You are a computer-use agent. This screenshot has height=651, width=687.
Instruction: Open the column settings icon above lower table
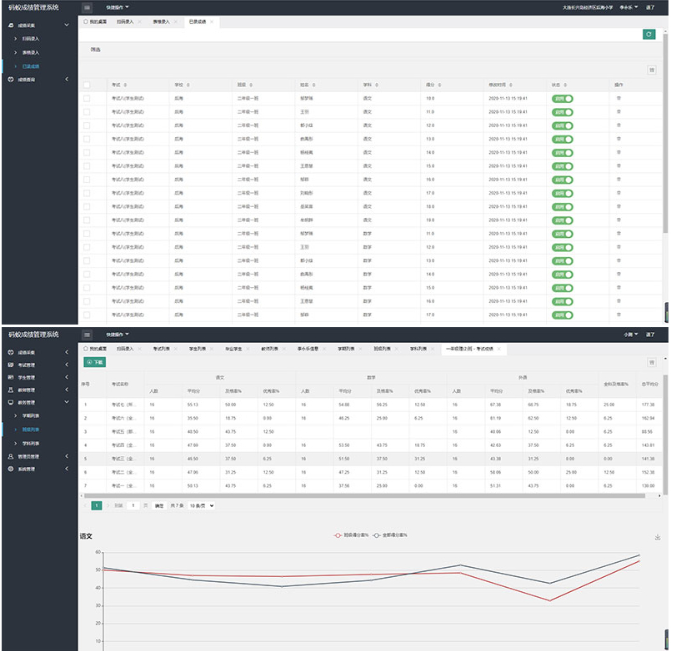[652, 362]
